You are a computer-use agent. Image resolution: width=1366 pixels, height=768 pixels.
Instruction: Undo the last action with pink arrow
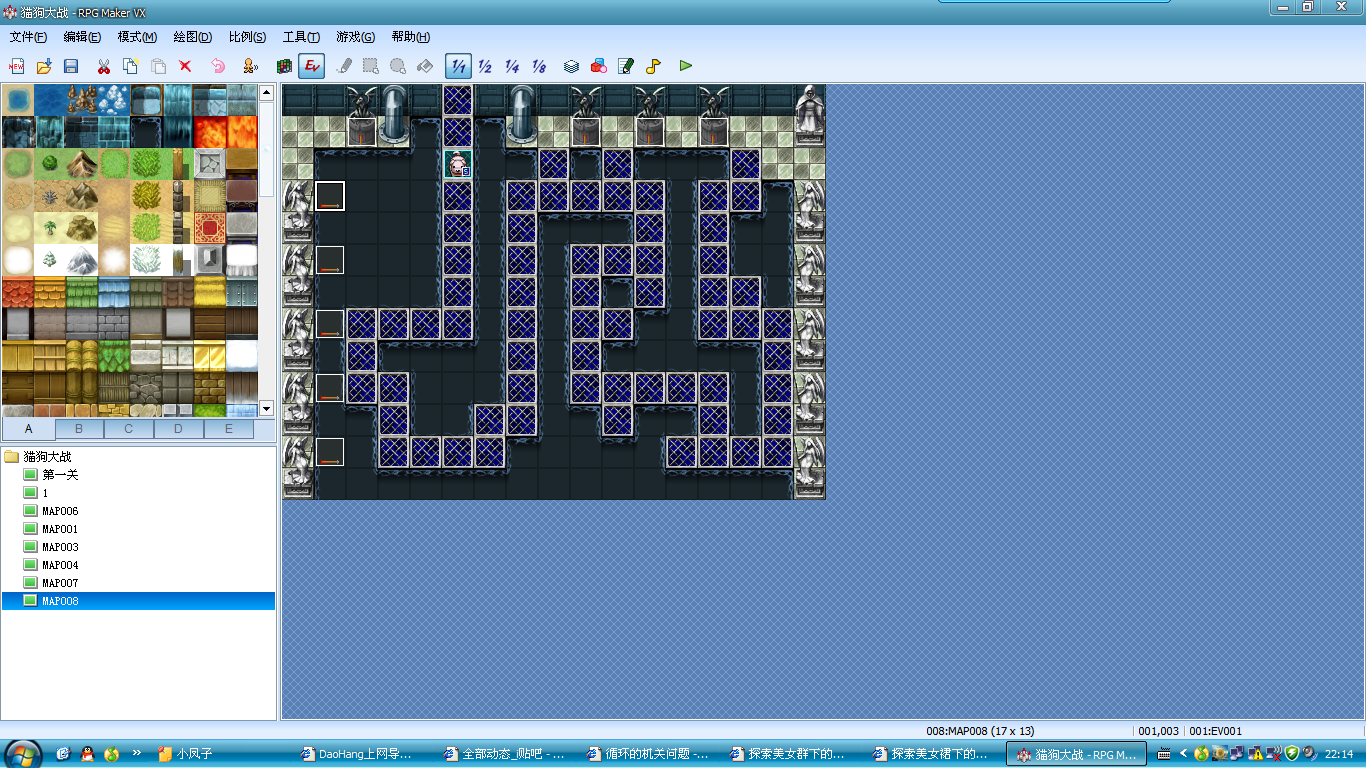(x=218, y=66)
